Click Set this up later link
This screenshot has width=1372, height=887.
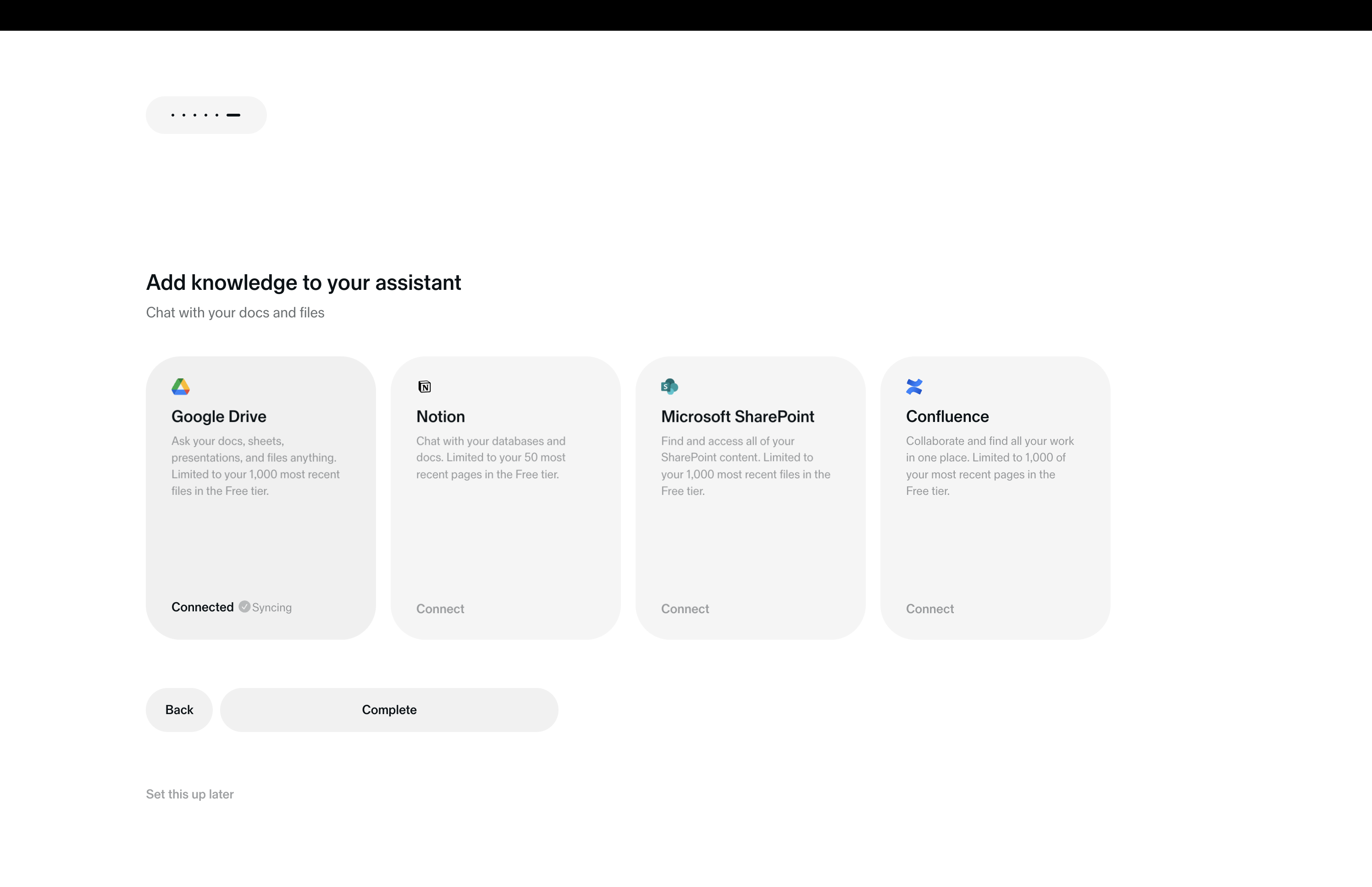[x=189, y=794]
